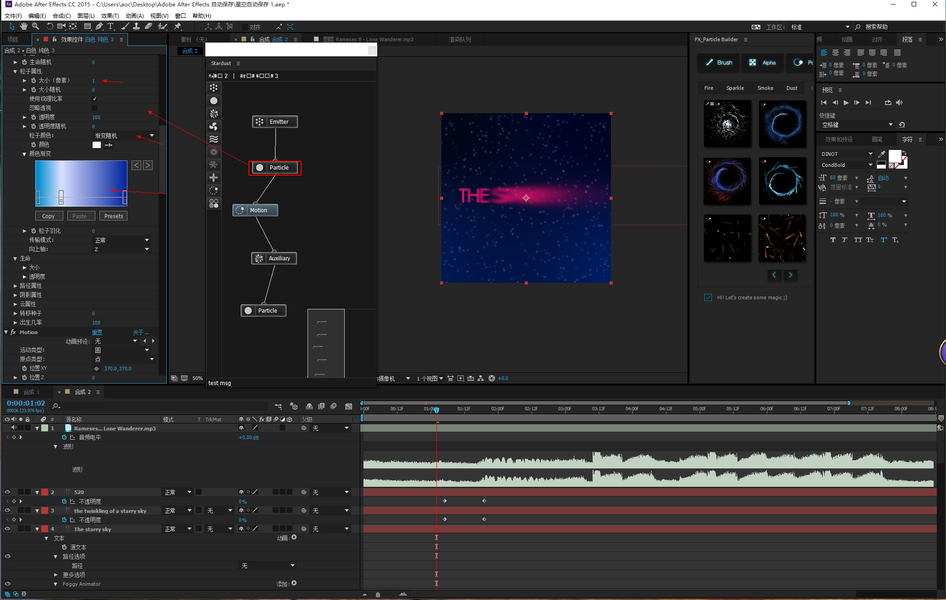Go to next page of particle presets
Viewport: 946px width, 600px height.
[790, 275]
